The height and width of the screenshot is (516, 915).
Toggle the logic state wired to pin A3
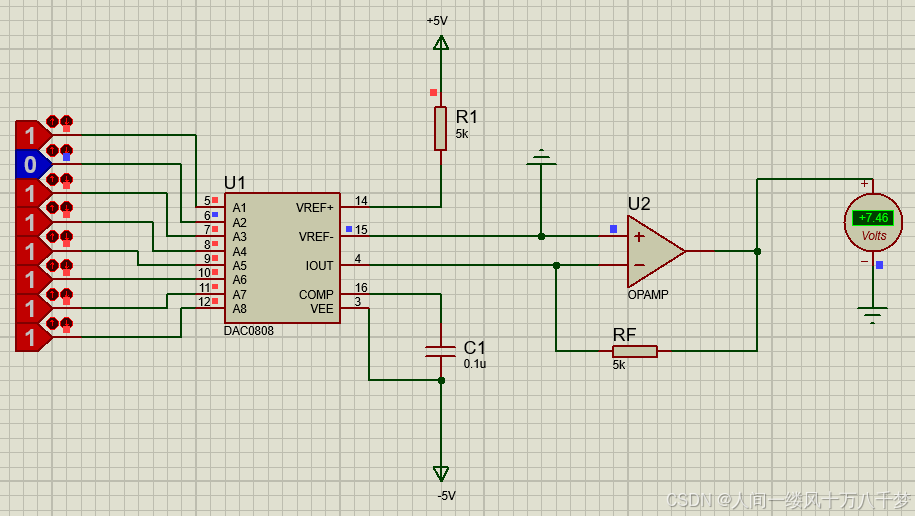pyautogui.click(x=32, y=193)
